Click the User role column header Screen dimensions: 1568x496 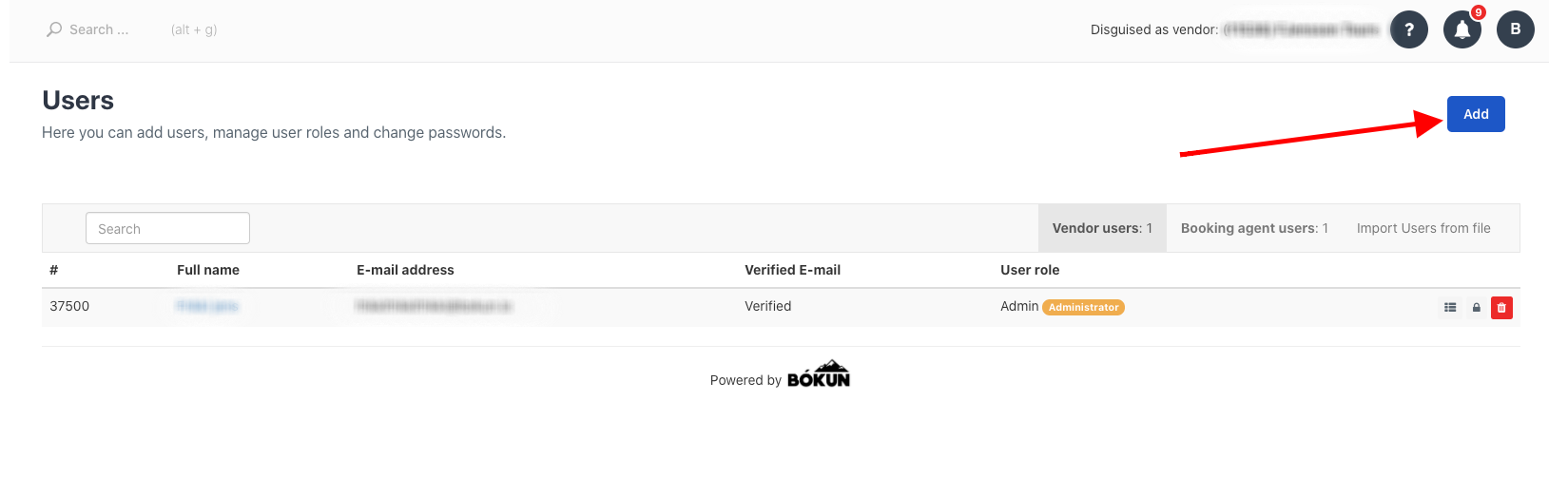click(x=1030, y=270)
